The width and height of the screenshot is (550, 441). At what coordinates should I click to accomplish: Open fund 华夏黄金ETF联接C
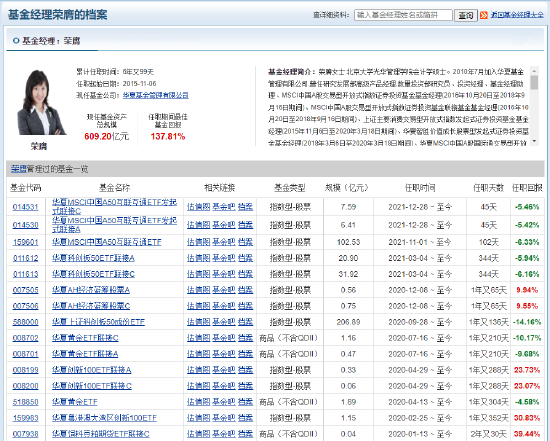85,338
